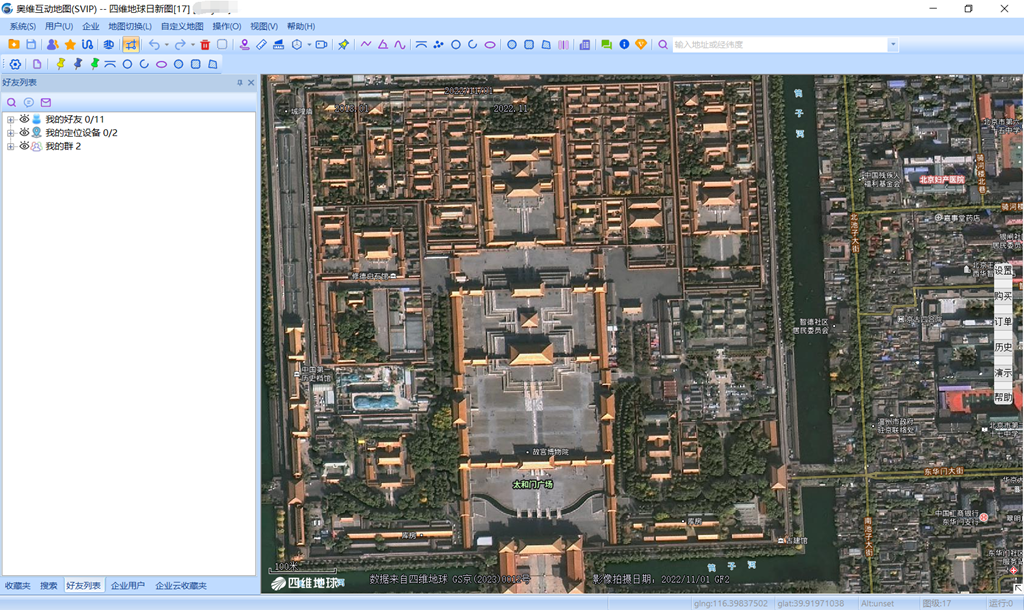Open the green chat messages icon
This screenshot has width=1024, height=610.
[x=607, y=44]
